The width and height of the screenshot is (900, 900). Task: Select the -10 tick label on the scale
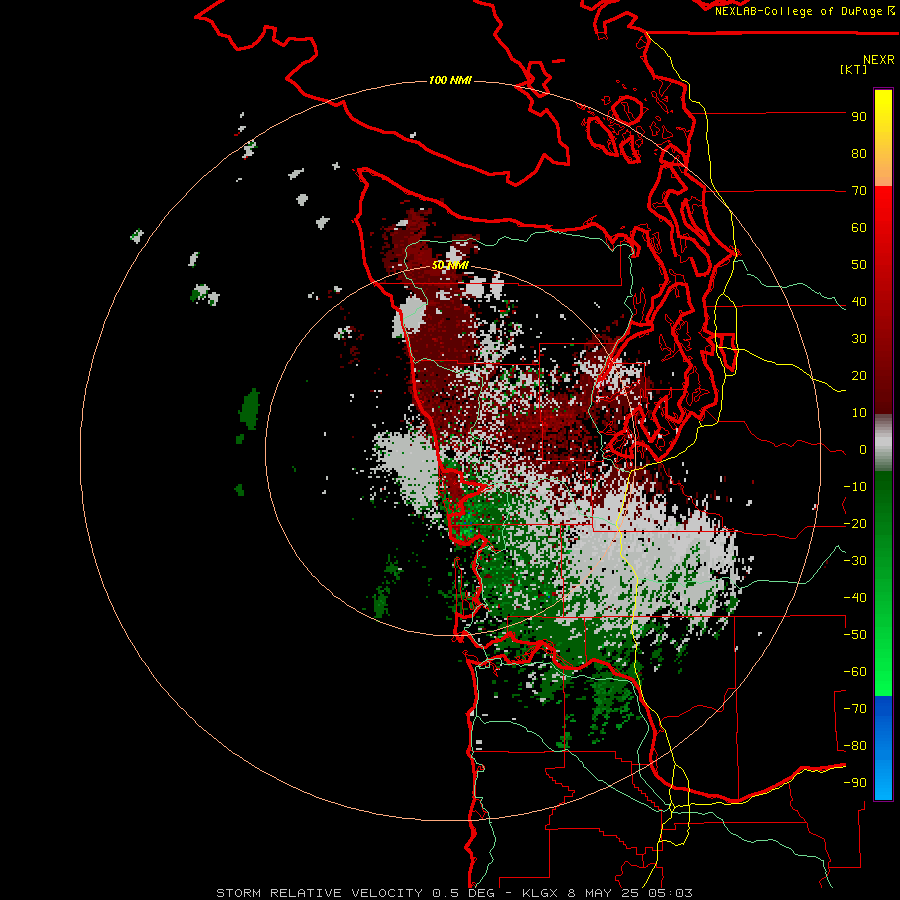pos(855,487)
